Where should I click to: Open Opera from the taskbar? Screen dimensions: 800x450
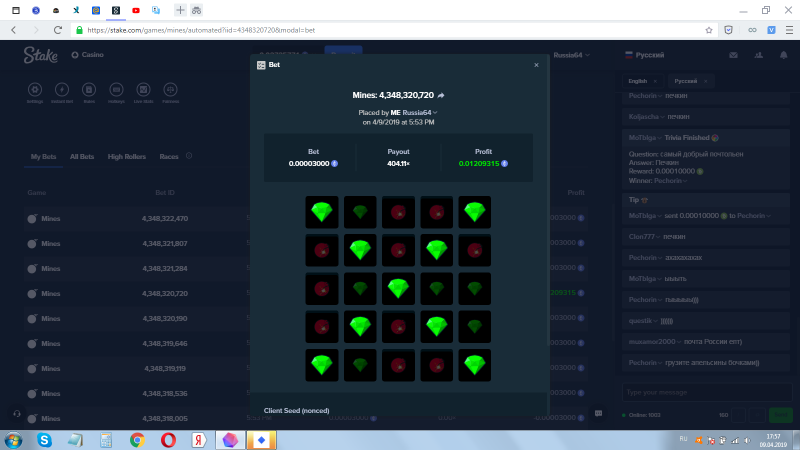168,440
